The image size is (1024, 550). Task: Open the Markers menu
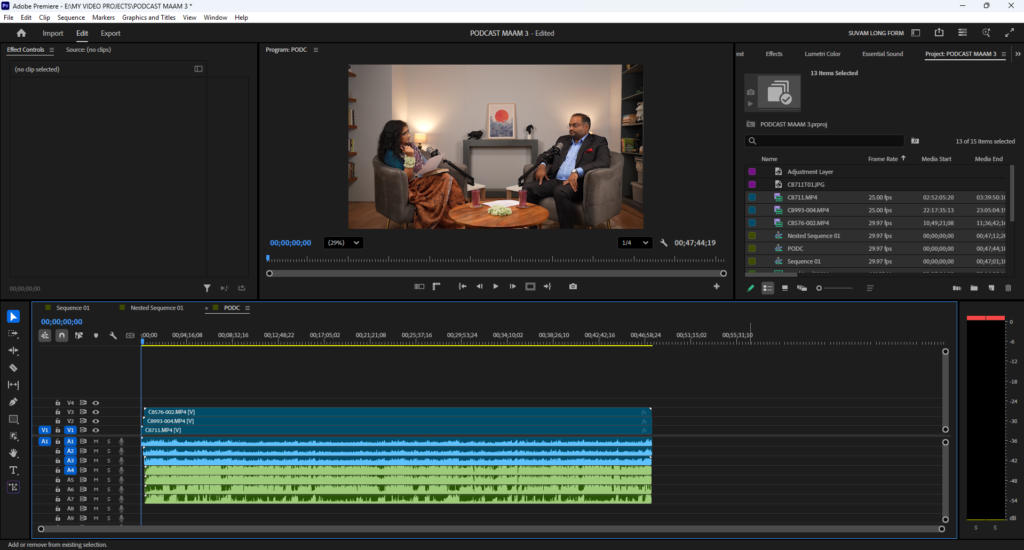[x=103, y=18]
